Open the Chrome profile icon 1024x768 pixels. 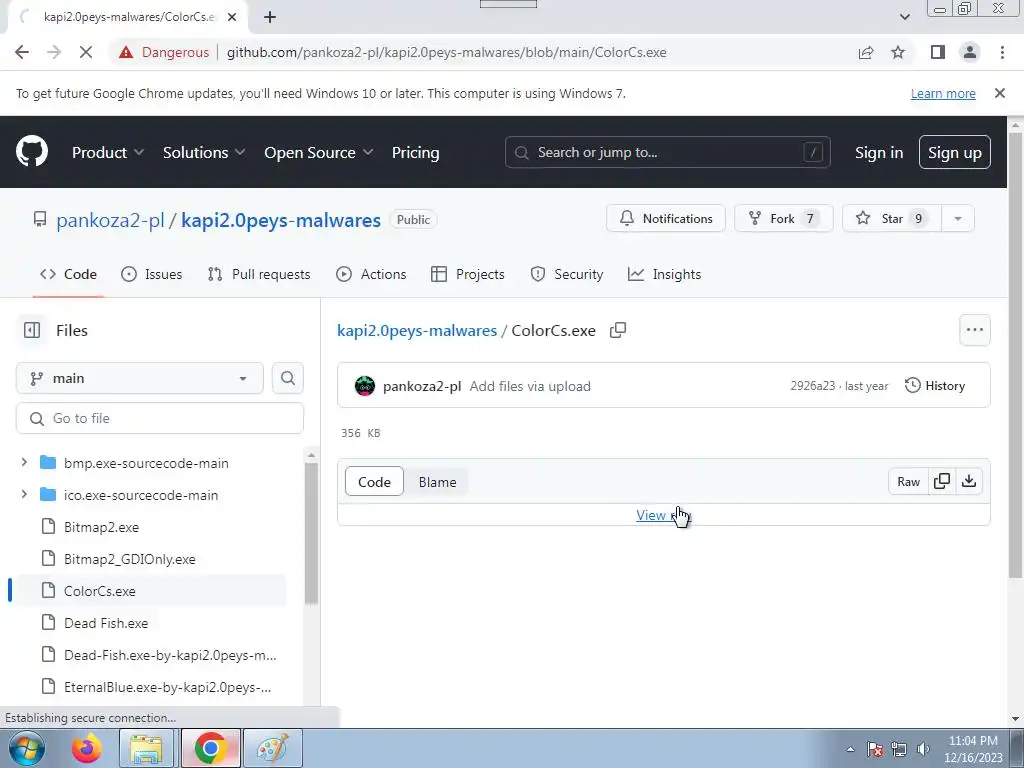pyautogui.click(x=970, y=52)
